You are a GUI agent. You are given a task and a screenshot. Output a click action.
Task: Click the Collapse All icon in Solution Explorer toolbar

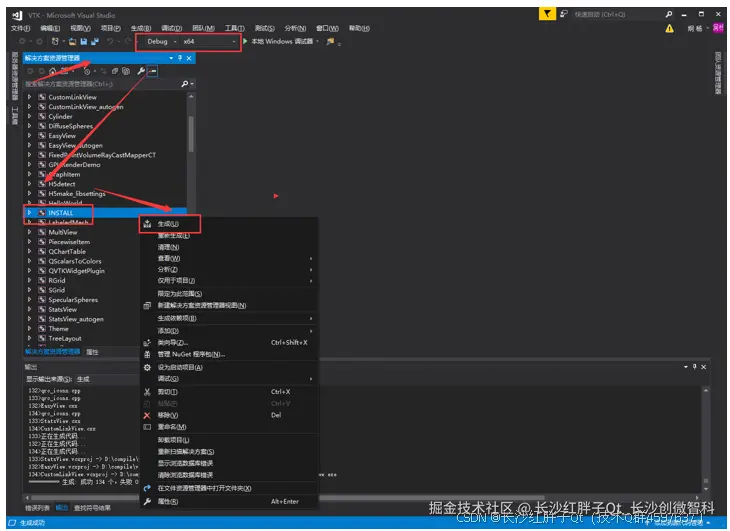(115, 71)
